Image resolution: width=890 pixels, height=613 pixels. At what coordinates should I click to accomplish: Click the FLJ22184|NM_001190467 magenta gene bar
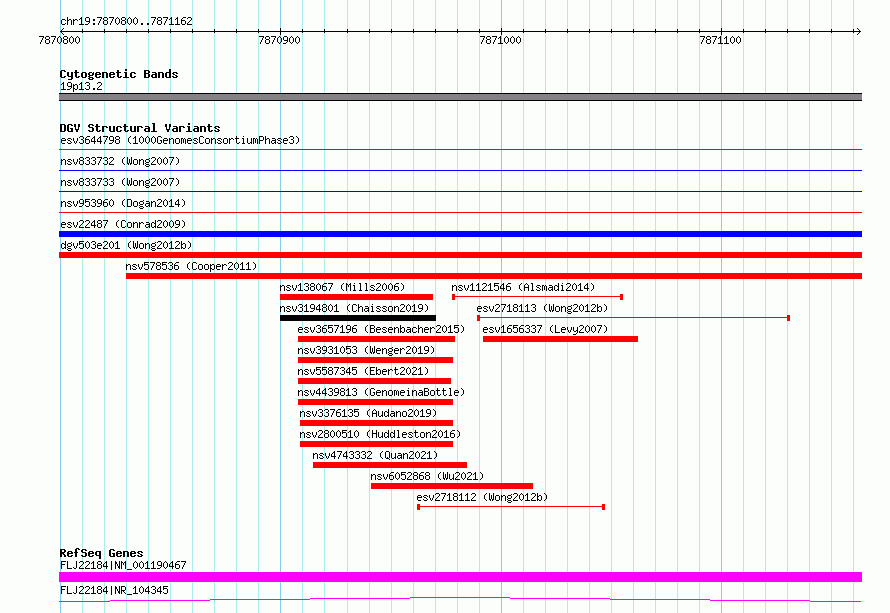point(460,577)
